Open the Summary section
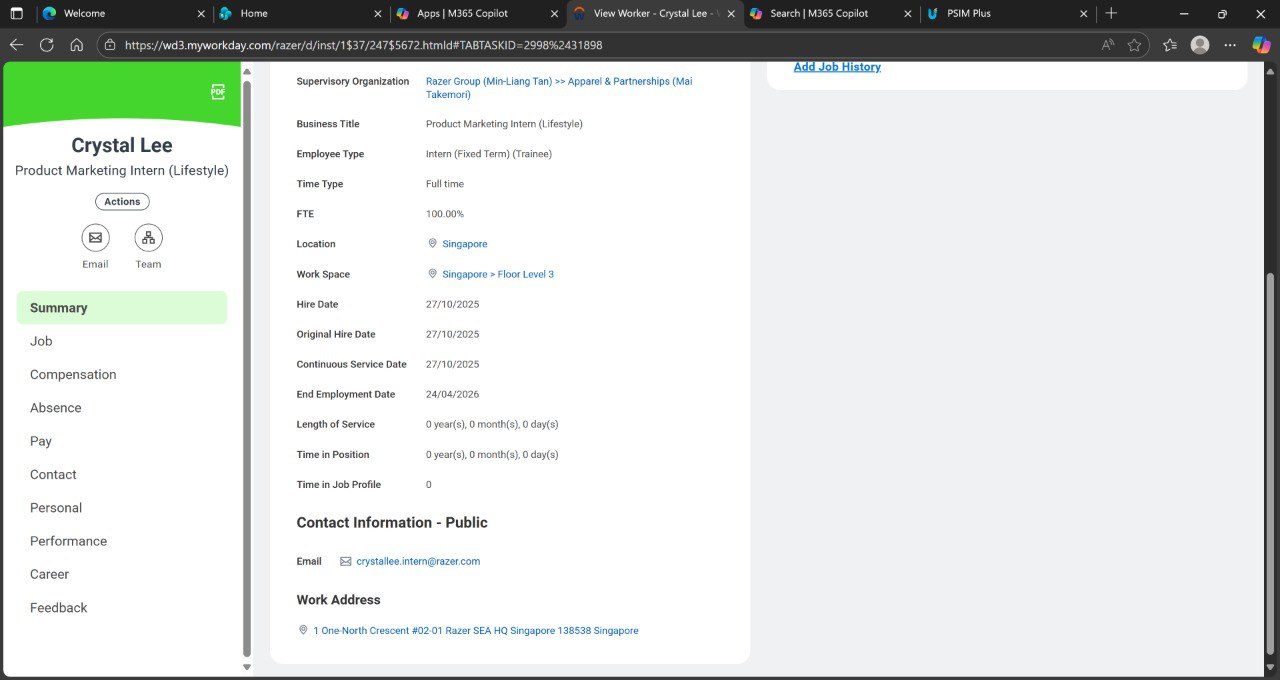This screenshot has height=680, width=1280. (122, 308)
